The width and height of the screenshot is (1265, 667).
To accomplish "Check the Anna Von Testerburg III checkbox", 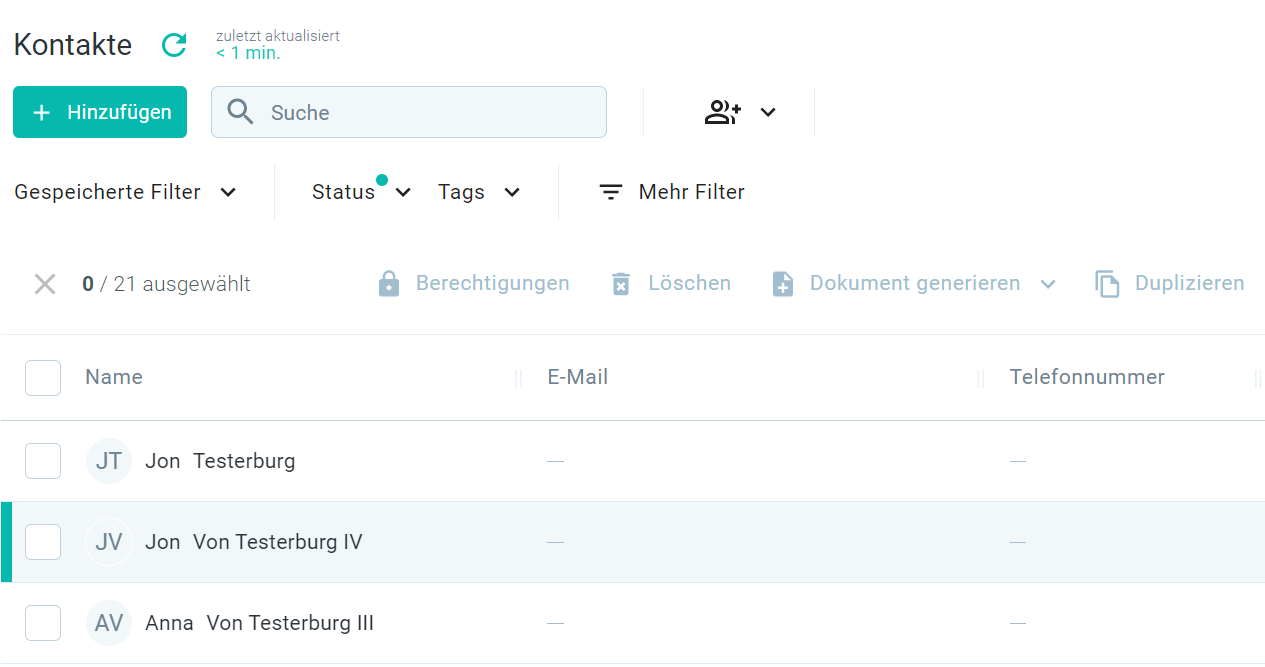I will coord(43,623).
